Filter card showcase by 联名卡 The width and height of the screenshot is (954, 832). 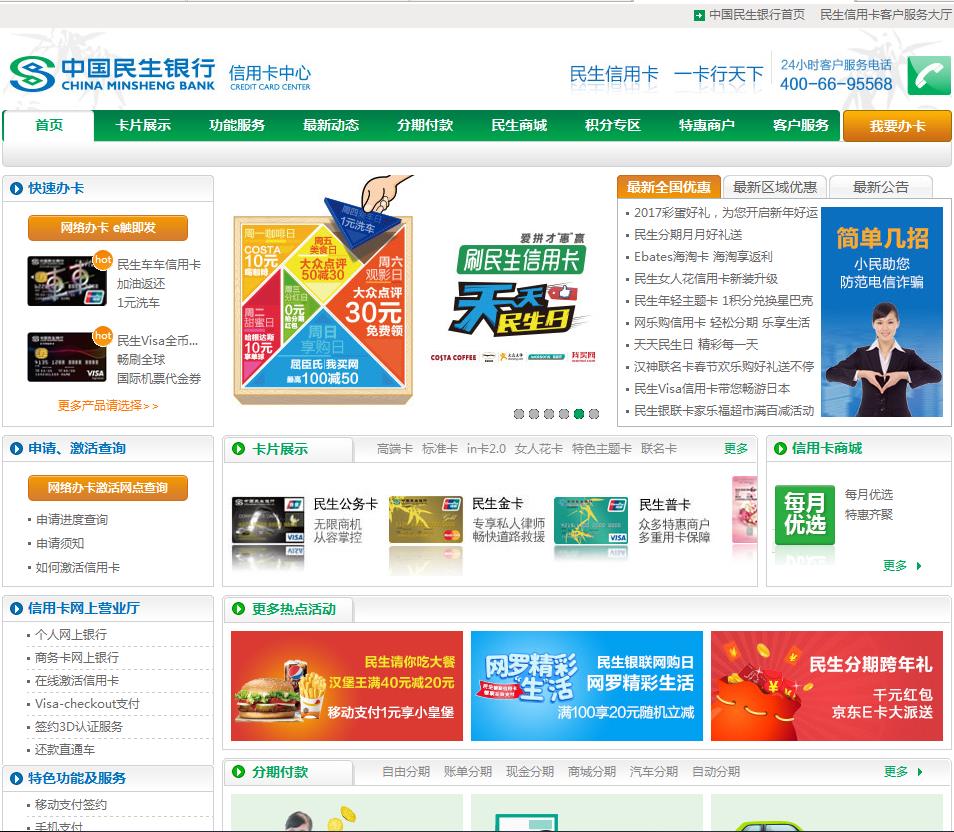coord(658,449)
